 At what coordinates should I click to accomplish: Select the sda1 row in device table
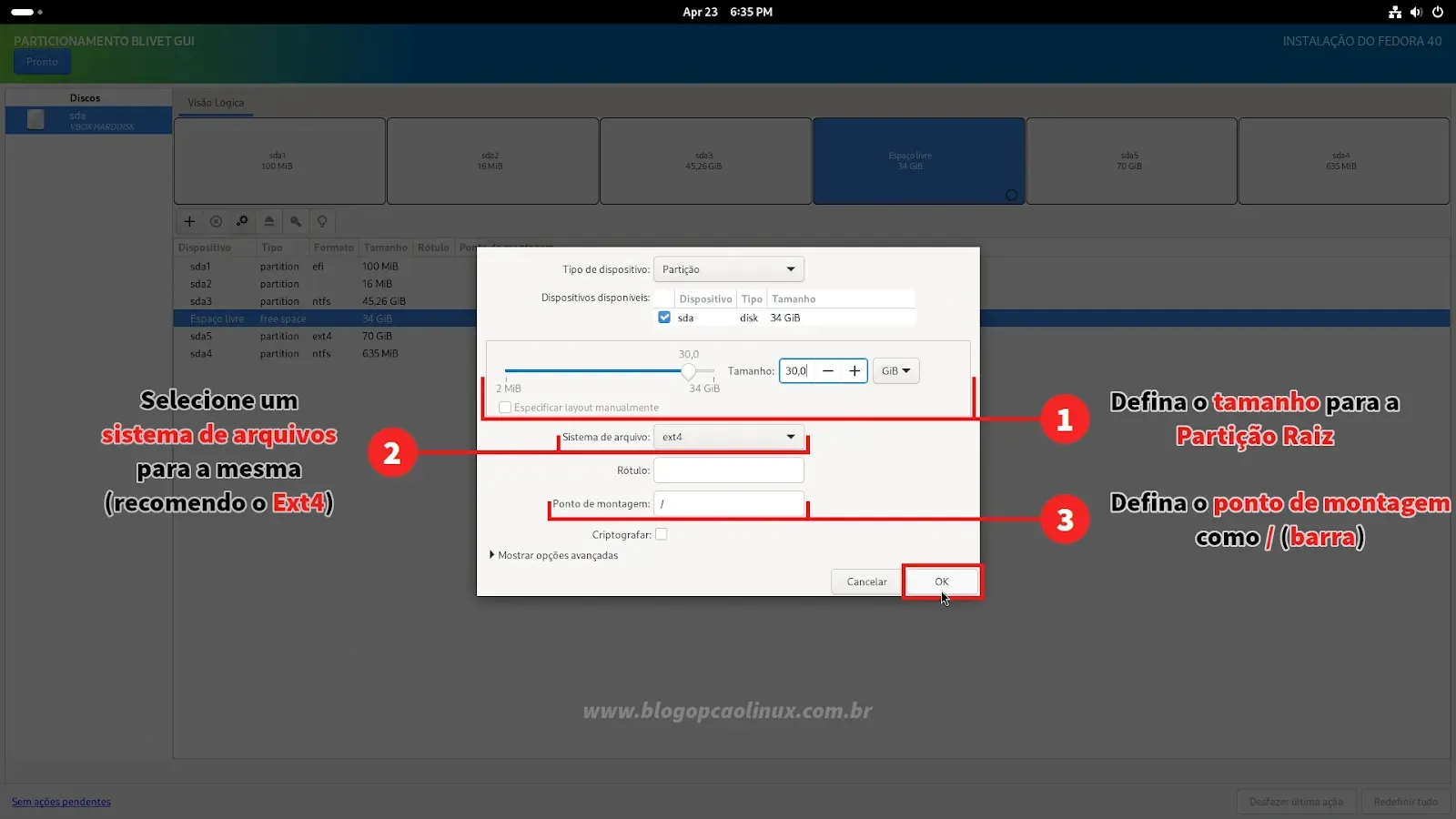tap(325, 267)
